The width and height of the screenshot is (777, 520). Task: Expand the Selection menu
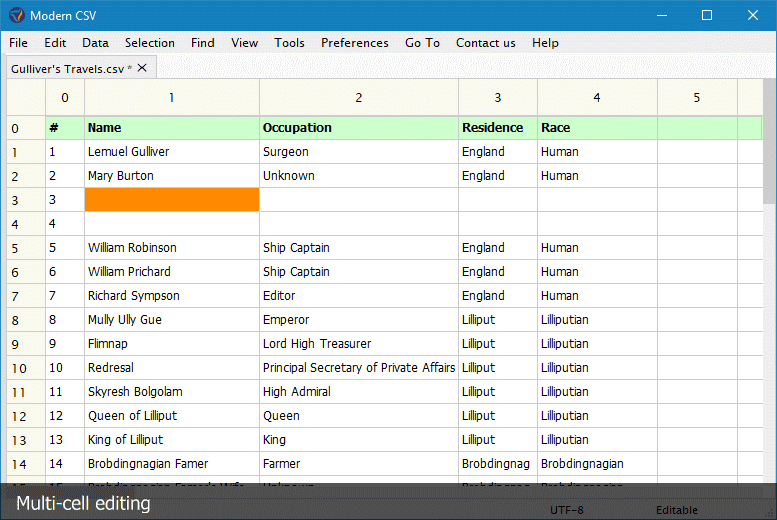149,43
